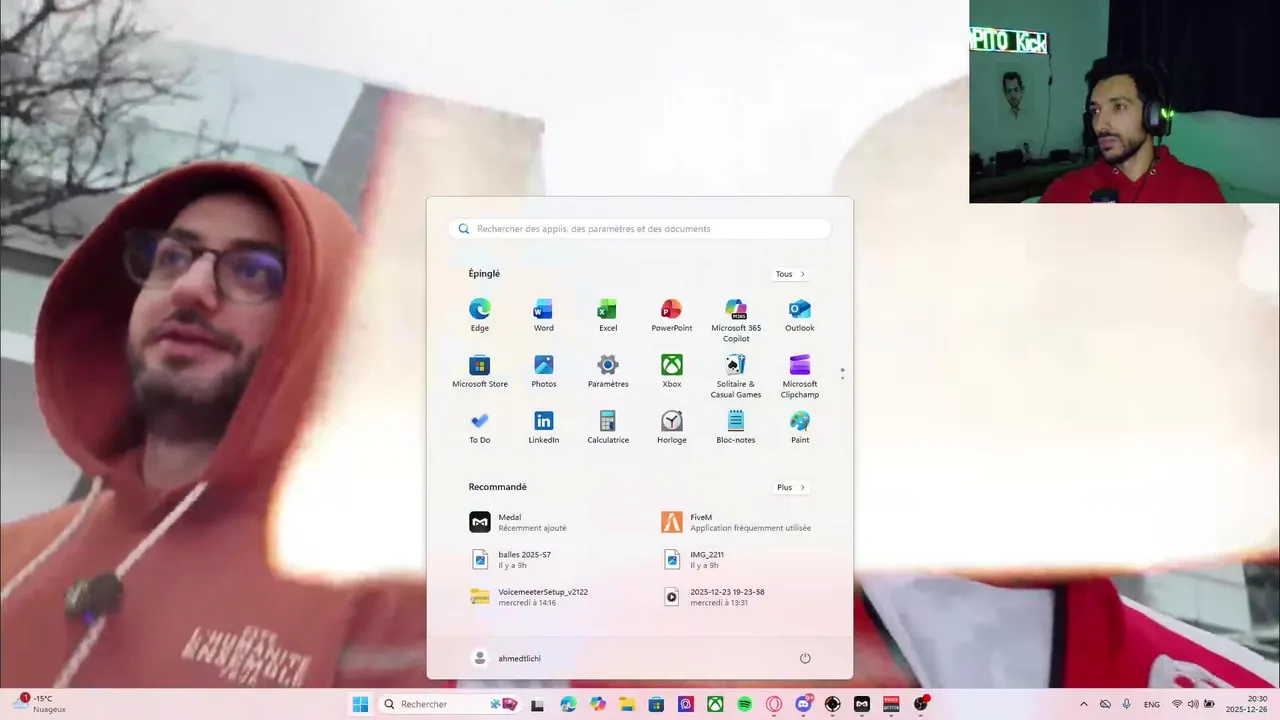Open the volume speaker tray icon

click(x=1193, y=704)
